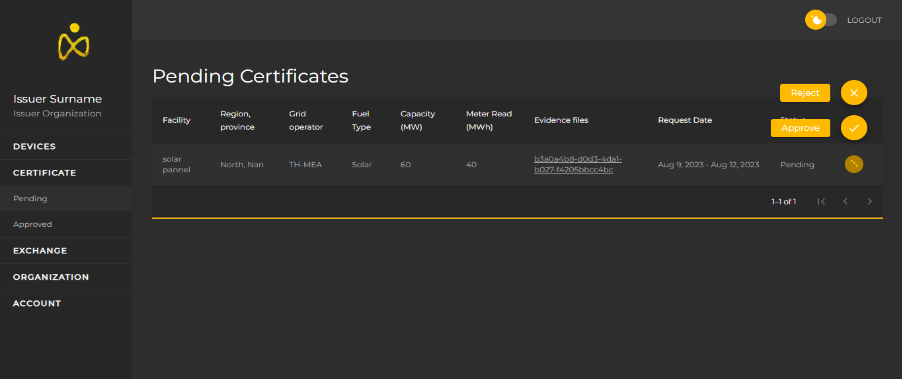The height and width of the screenshot is (379, 902).
Task: Select the Approved submenu item
Action: pyautogui.click(x=66, y=224)
